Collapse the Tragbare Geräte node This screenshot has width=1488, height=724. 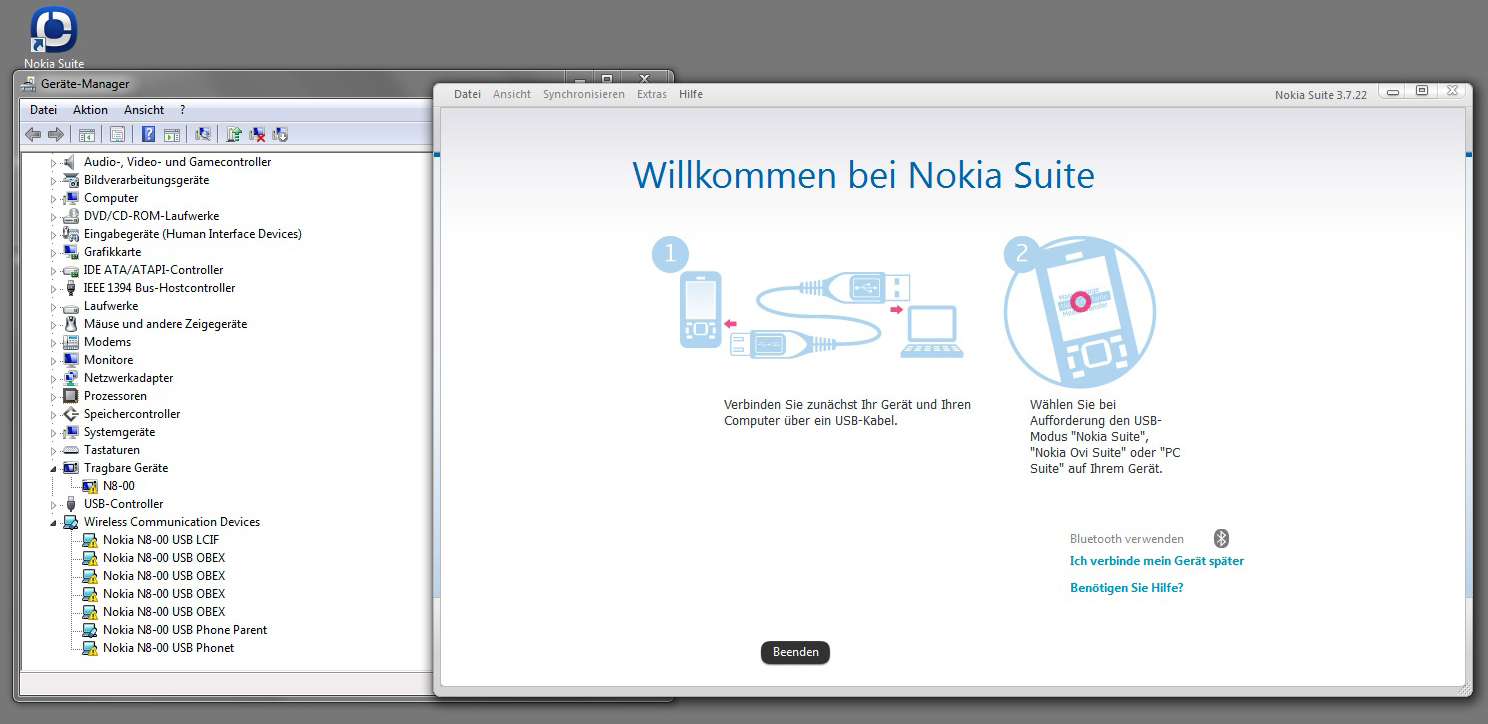tap(54, 468)
